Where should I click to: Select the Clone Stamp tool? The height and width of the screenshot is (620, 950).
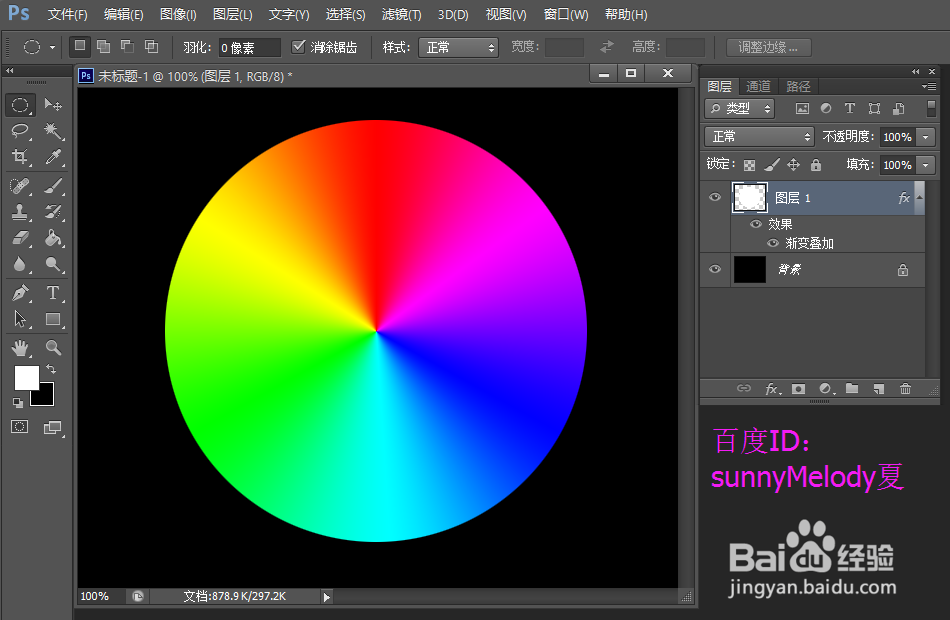point(20,212)
